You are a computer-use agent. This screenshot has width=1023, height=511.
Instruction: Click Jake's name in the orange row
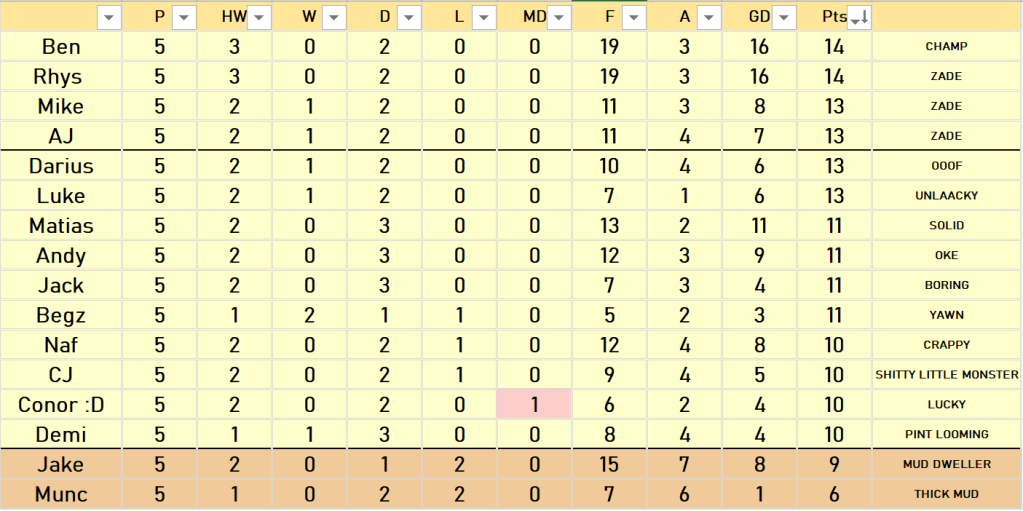(61, 465)
